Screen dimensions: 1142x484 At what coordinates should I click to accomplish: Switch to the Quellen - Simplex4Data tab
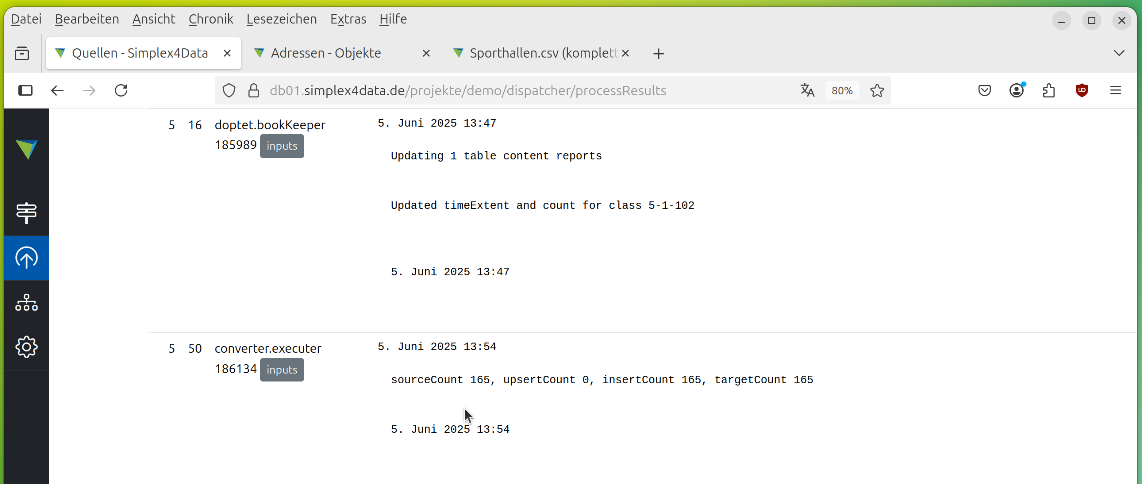(x=144, y=53)
